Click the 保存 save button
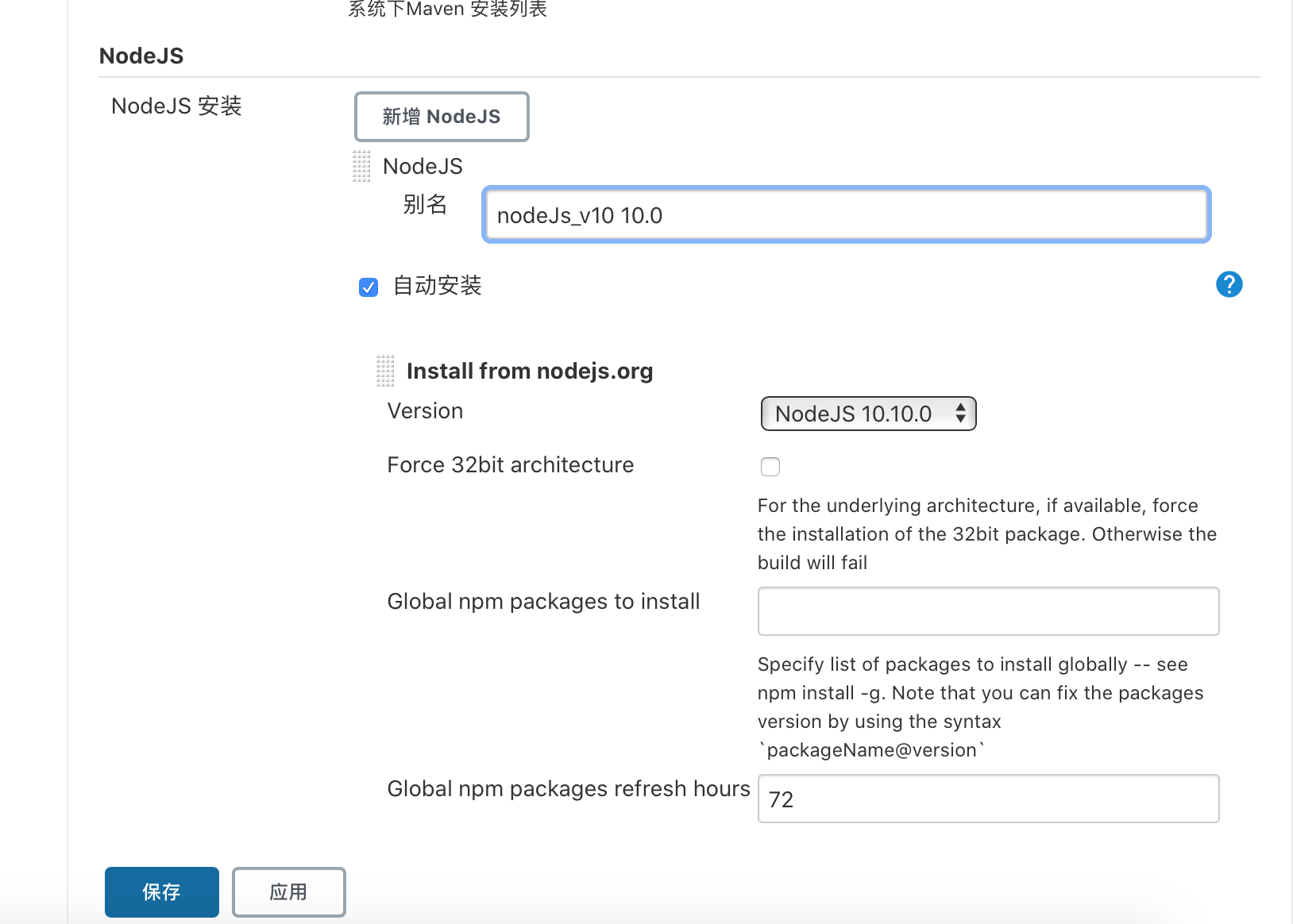The height and width of the screenshot is (924, 1293). tap(162, 892)
